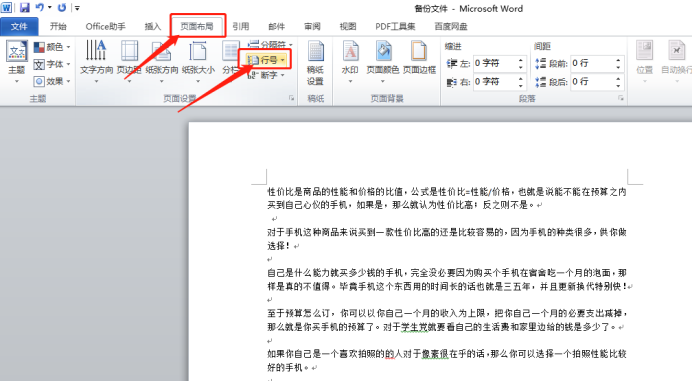Open theme 字体 (Fonts) dropdown
The width and height of the screenshot is (692, 381).
[52, 64]
